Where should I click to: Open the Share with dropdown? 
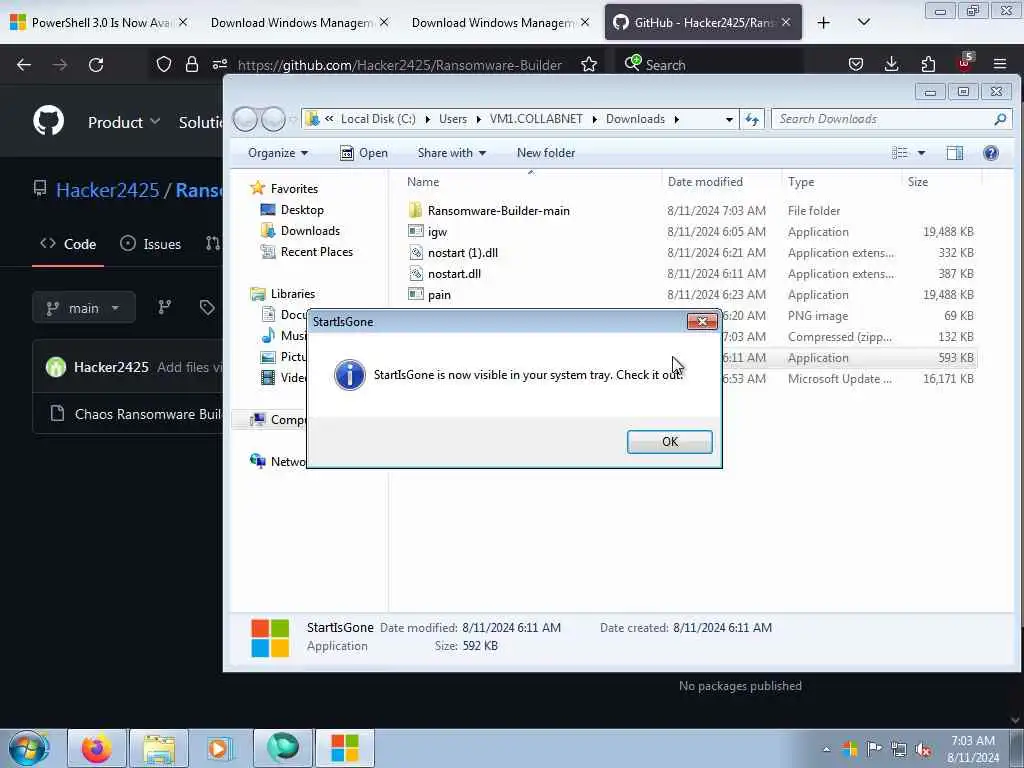point(451,153)
